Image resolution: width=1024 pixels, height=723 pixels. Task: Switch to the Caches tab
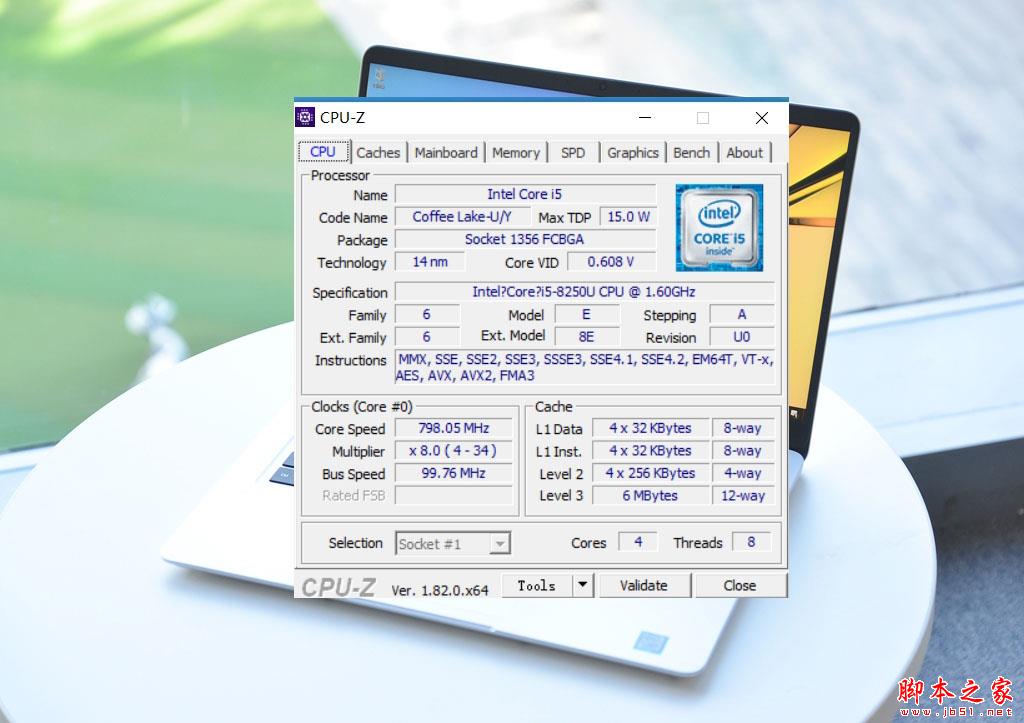(378, 153)
